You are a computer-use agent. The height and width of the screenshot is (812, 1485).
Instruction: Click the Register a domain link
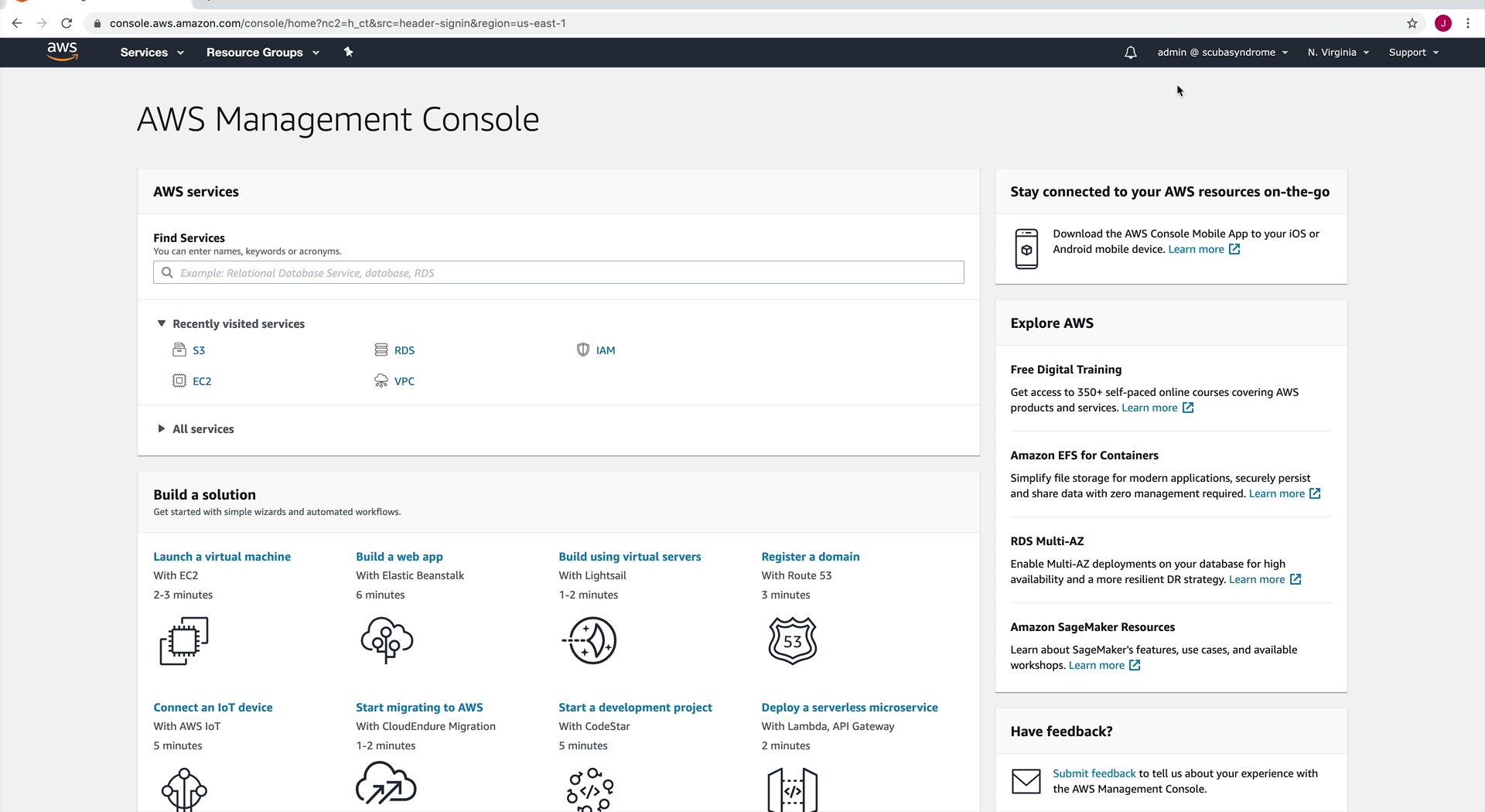pyautogui.click(x=811, y=557)
